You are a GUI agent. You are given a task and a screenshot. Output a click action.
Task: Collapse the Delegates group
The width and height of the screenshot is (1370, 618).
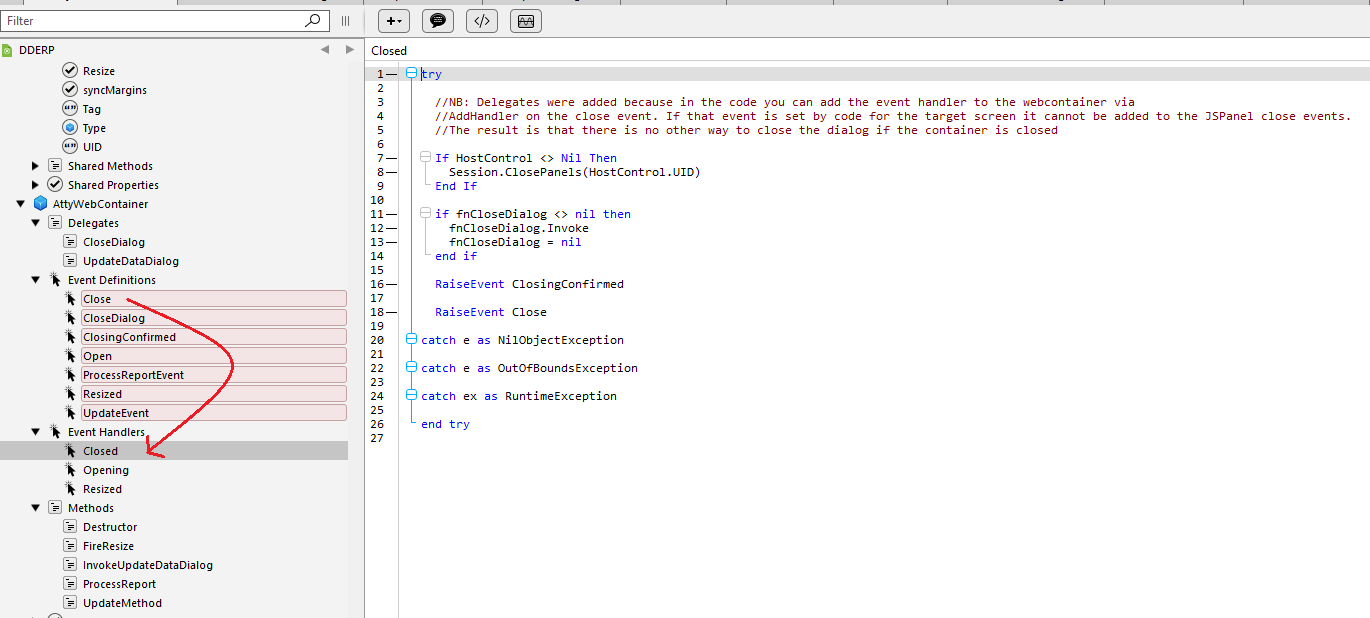pyautogui.click(x=36, y=223)
